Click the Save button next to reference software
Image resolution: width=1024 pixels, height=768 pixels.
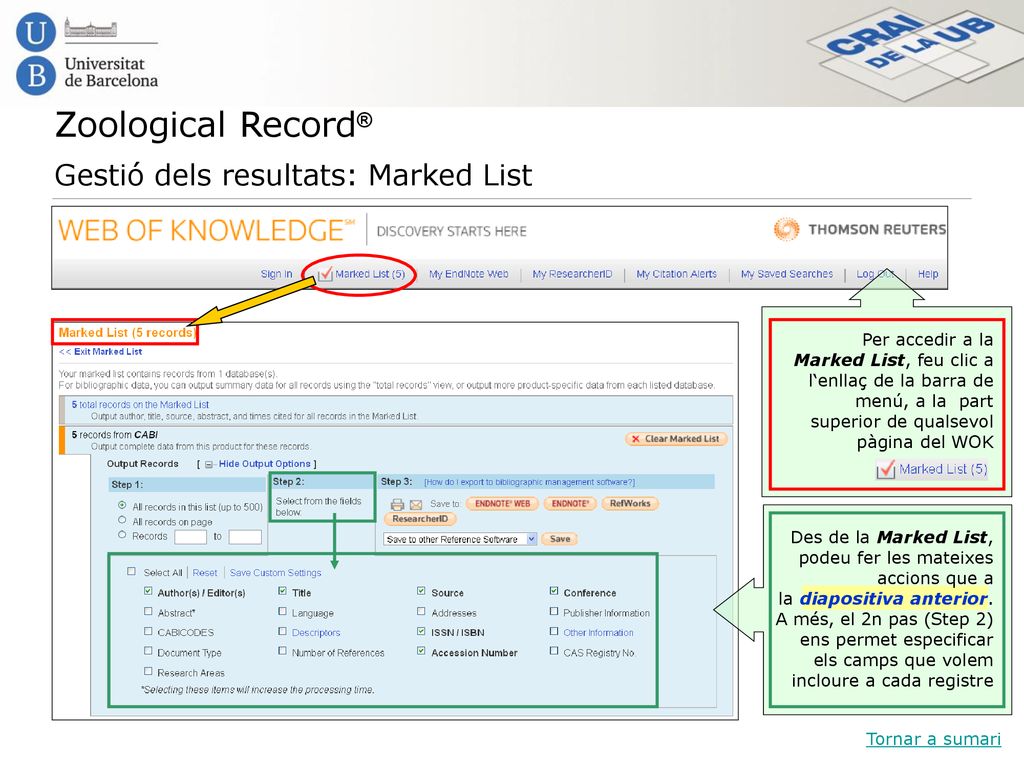pos(560,539)
